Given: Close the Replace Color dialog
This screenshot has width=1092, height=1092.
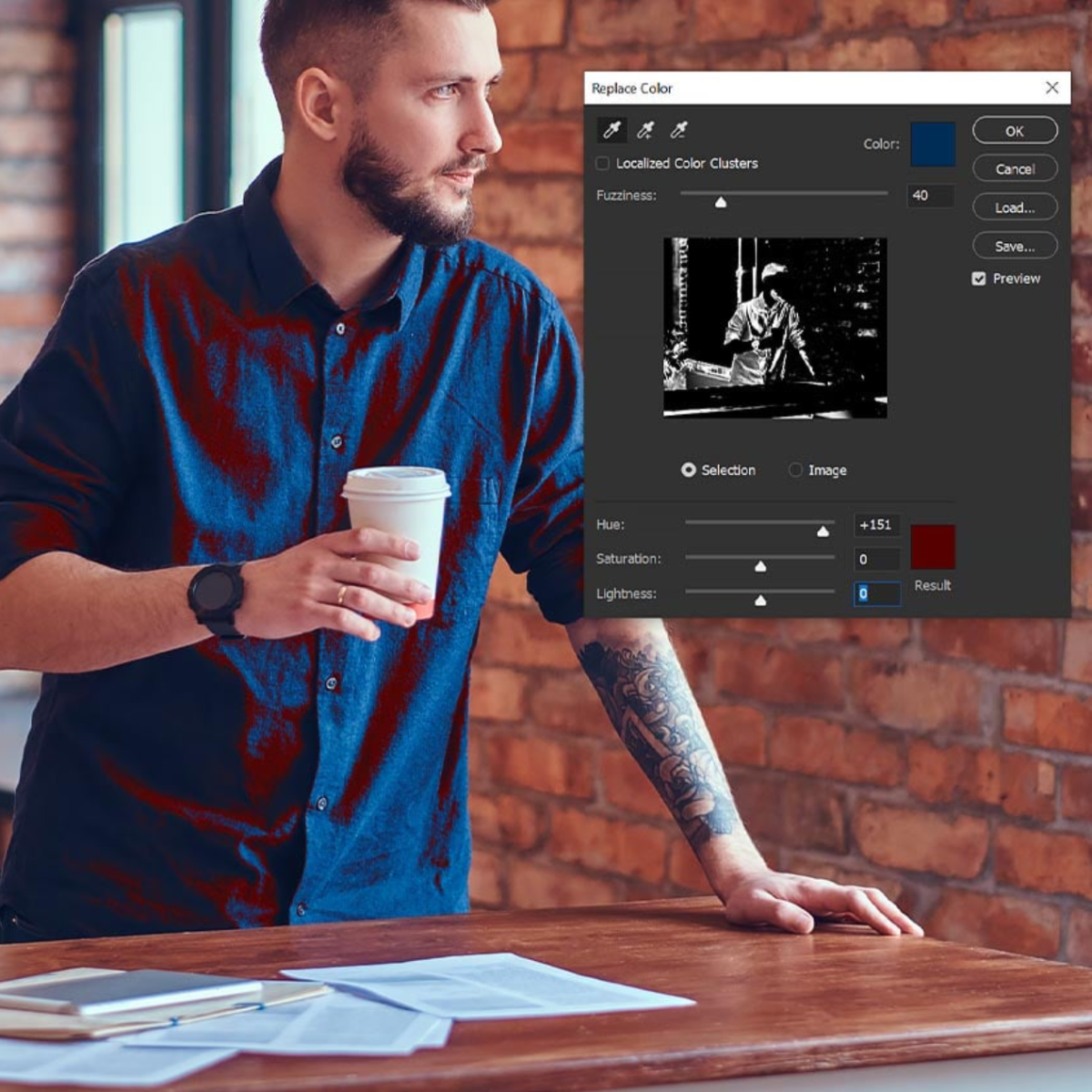Looking at the screenshot, I should tap(1052, 87).
